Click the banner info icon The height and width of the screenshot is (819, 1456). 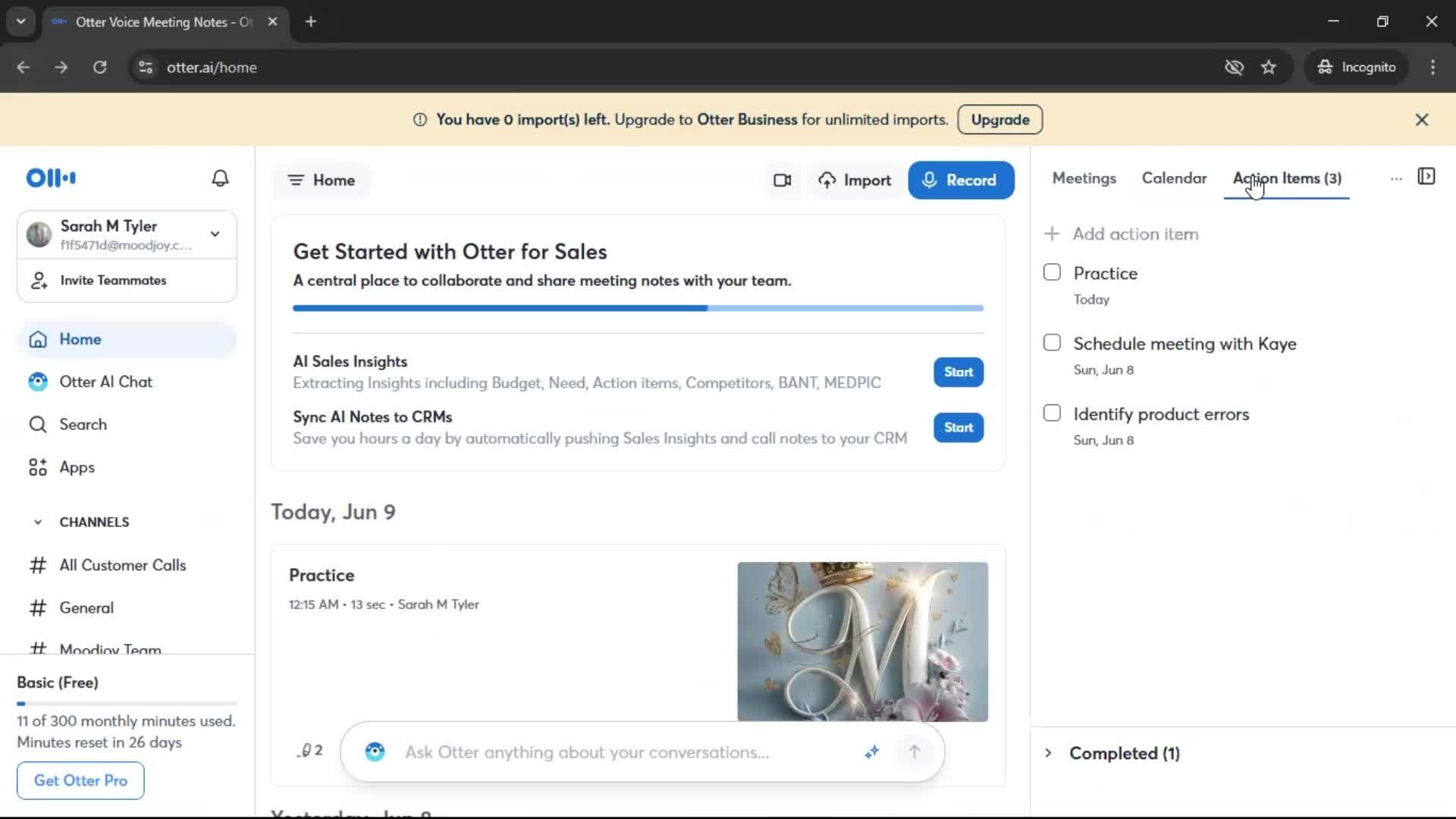click(x=419, y=120)
